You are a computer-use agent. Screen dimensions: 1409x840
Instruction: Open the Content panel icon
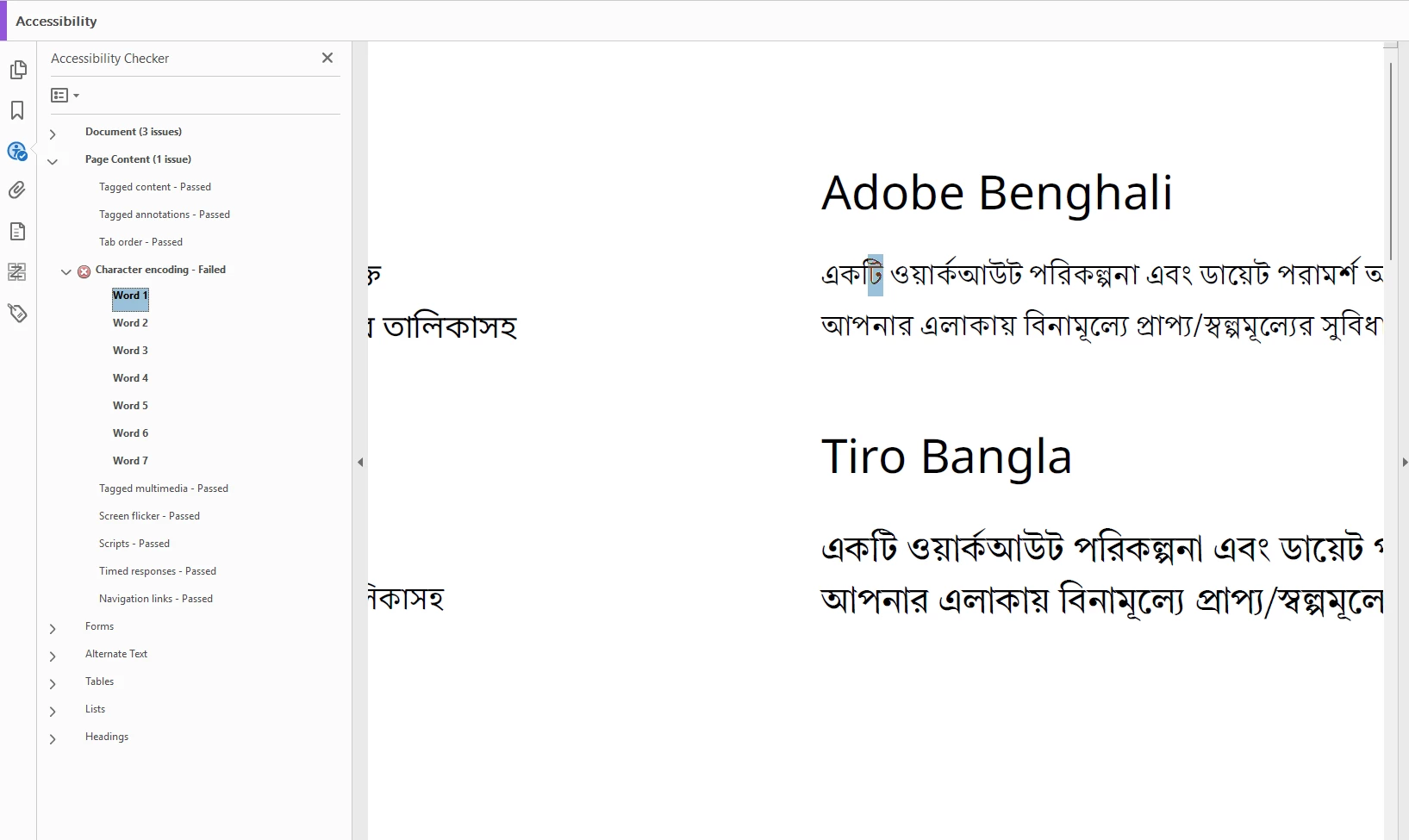point(17,232)
